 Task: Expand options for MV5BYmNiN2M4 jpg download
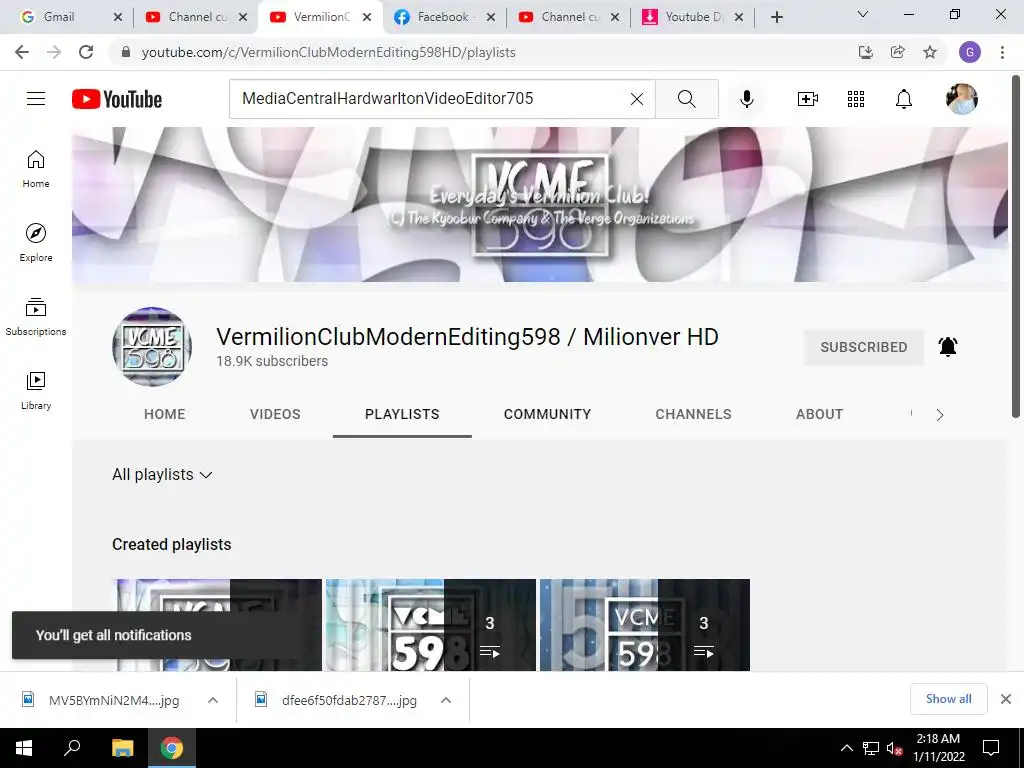[213, 700]
